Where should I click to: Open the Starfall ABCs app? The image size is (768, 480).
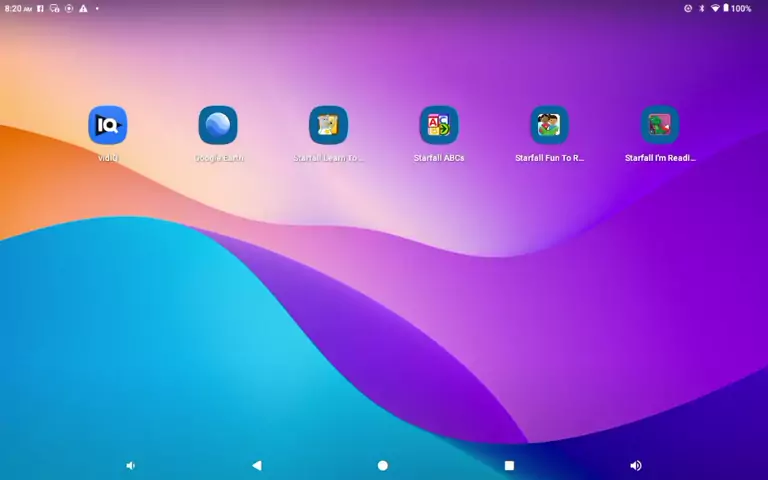(x=439, y=125)
